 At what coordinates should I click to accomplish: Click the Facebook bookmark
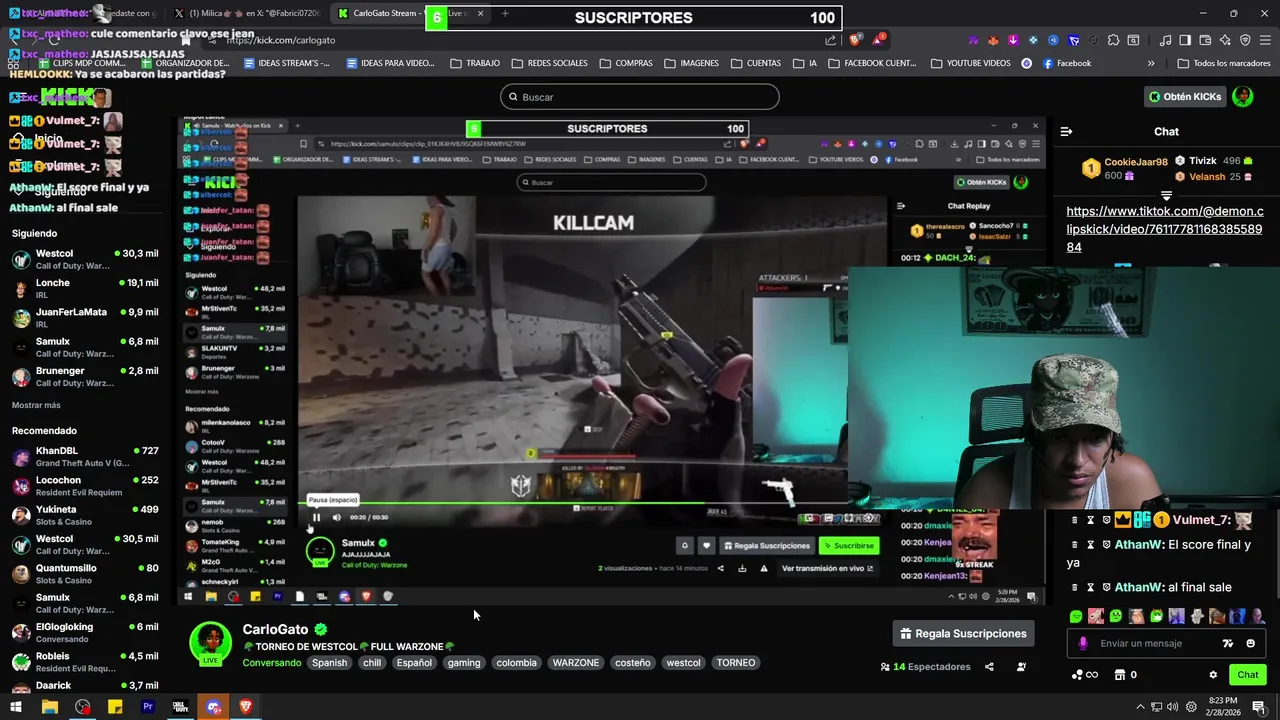click(1067, 63)
